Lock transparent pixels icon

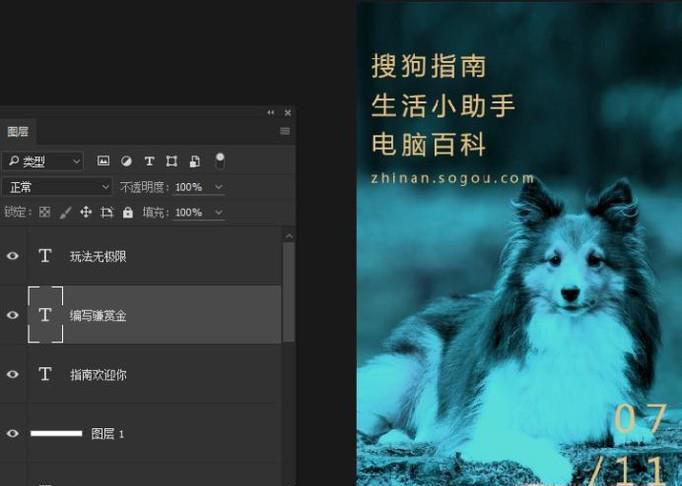point(44,212)
